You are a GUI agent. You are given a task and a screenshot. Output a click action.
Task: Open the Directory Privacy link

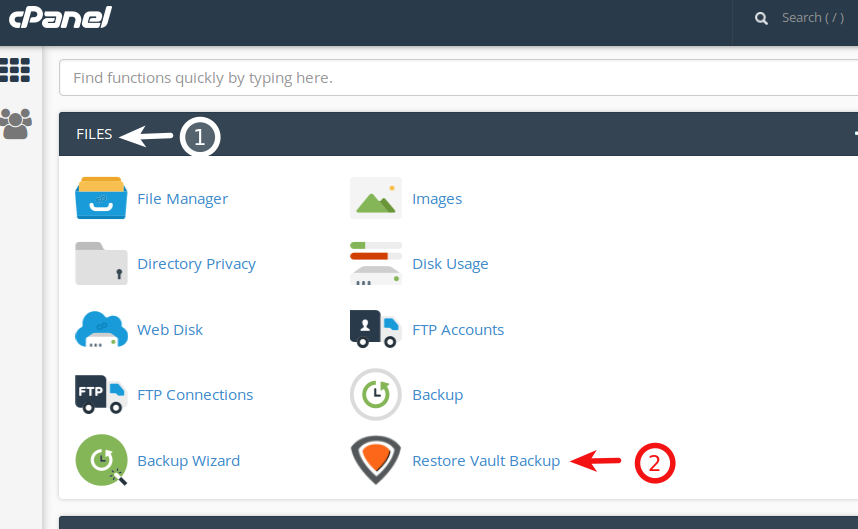point(196,264)
